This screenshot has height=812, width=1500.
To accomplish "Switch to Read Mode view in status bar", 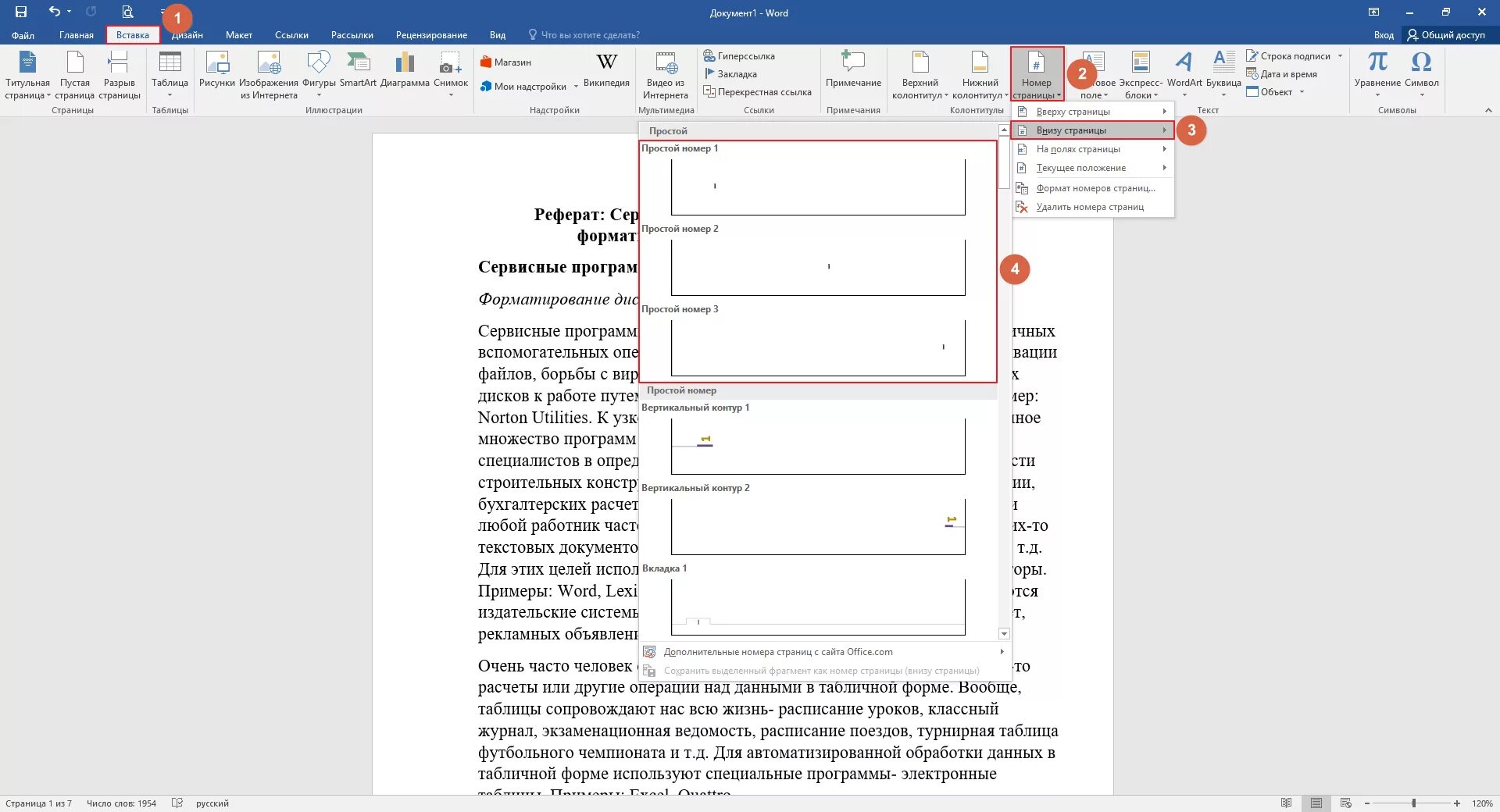I will [x=1287, y=803].
